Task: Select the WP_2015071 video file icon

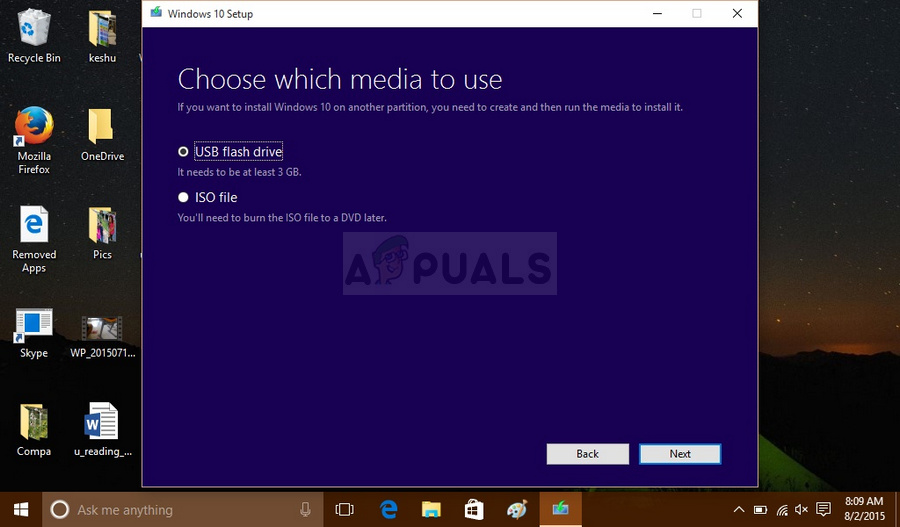Action: [x=102, y=336]
